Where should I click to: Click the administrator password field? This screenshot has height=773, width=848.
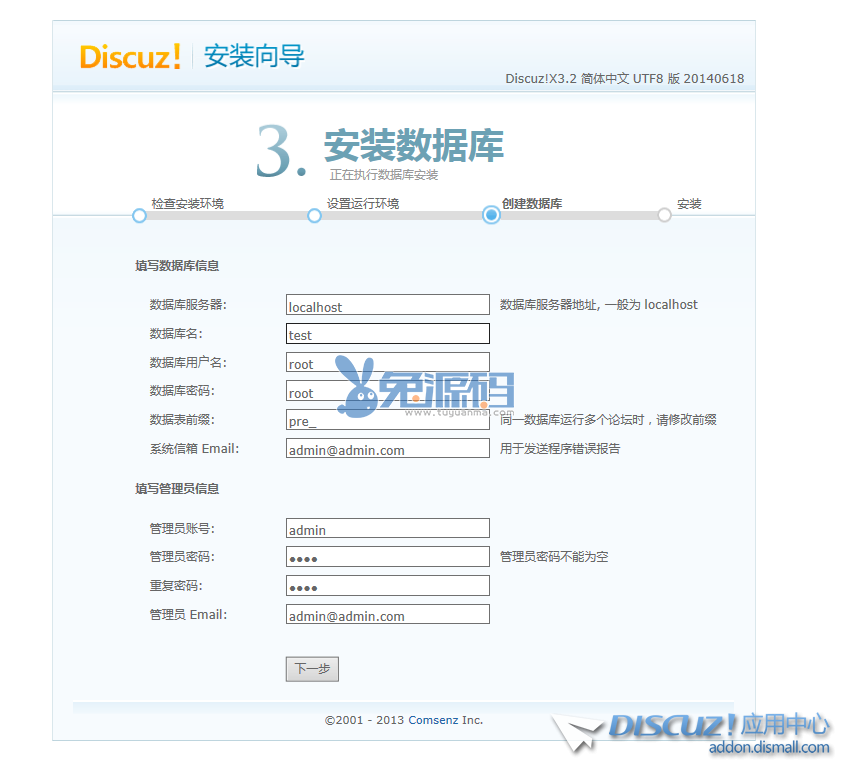(388, 557)
